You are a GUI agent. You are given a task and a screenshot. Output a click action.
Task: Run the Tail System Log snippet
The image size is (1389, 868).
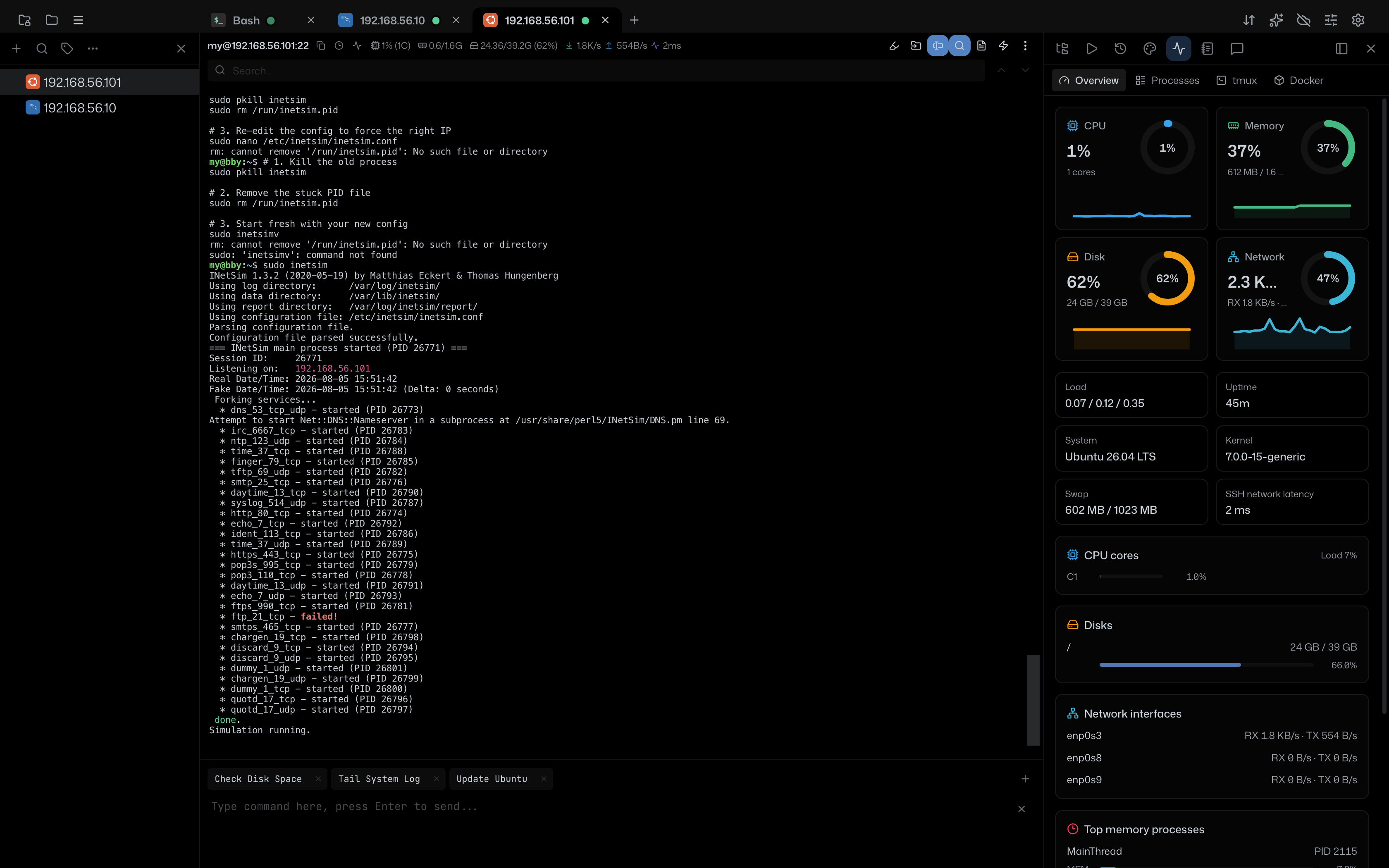(x=379, y=779)
